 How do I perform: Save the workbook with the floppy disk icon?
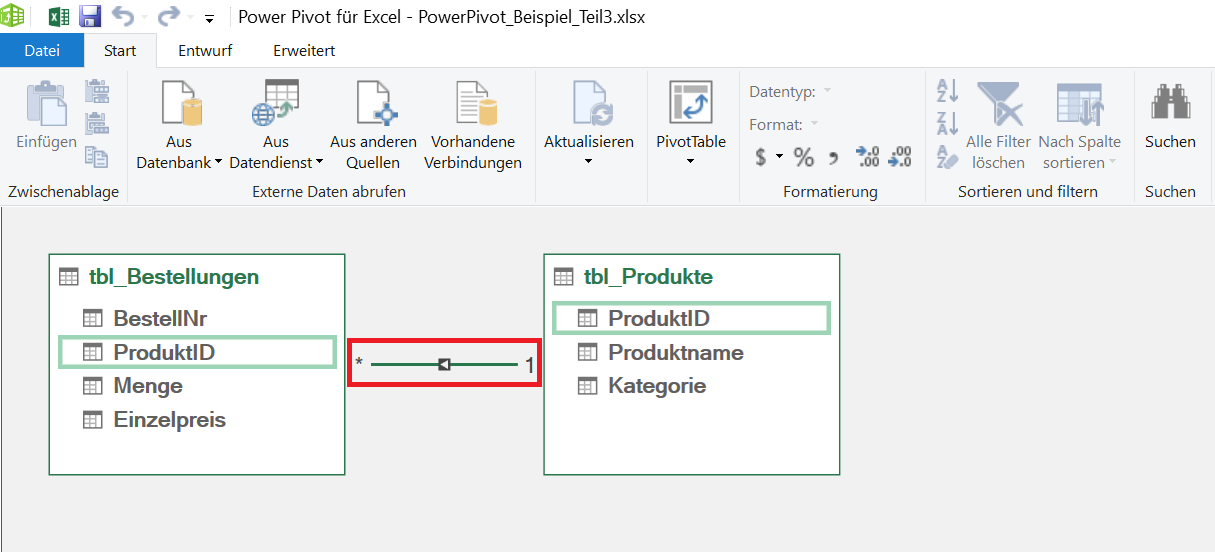point(90,17)
